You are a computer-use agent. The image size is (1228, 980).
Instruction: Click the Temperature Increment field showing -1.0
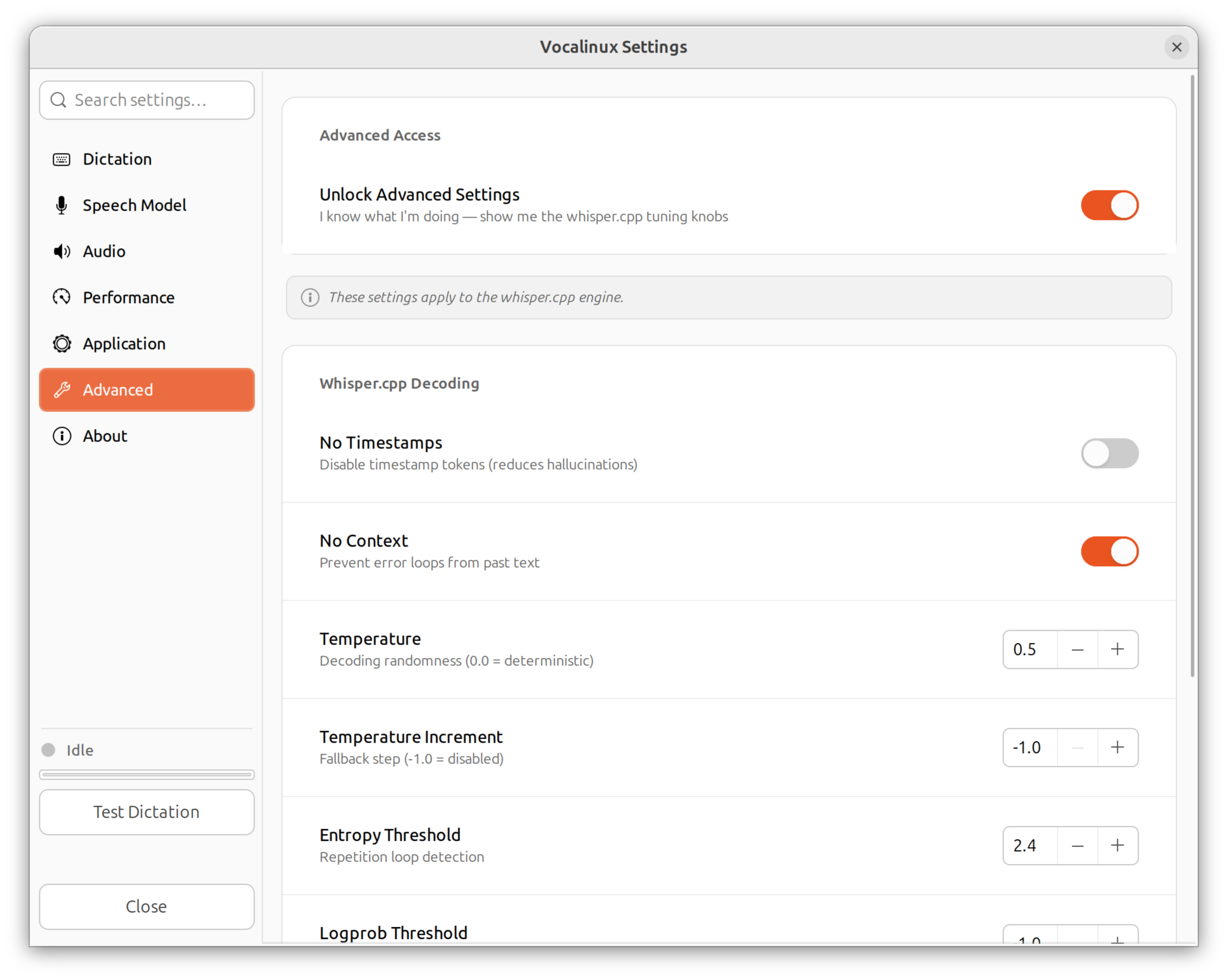click(x=1031, y=748)
